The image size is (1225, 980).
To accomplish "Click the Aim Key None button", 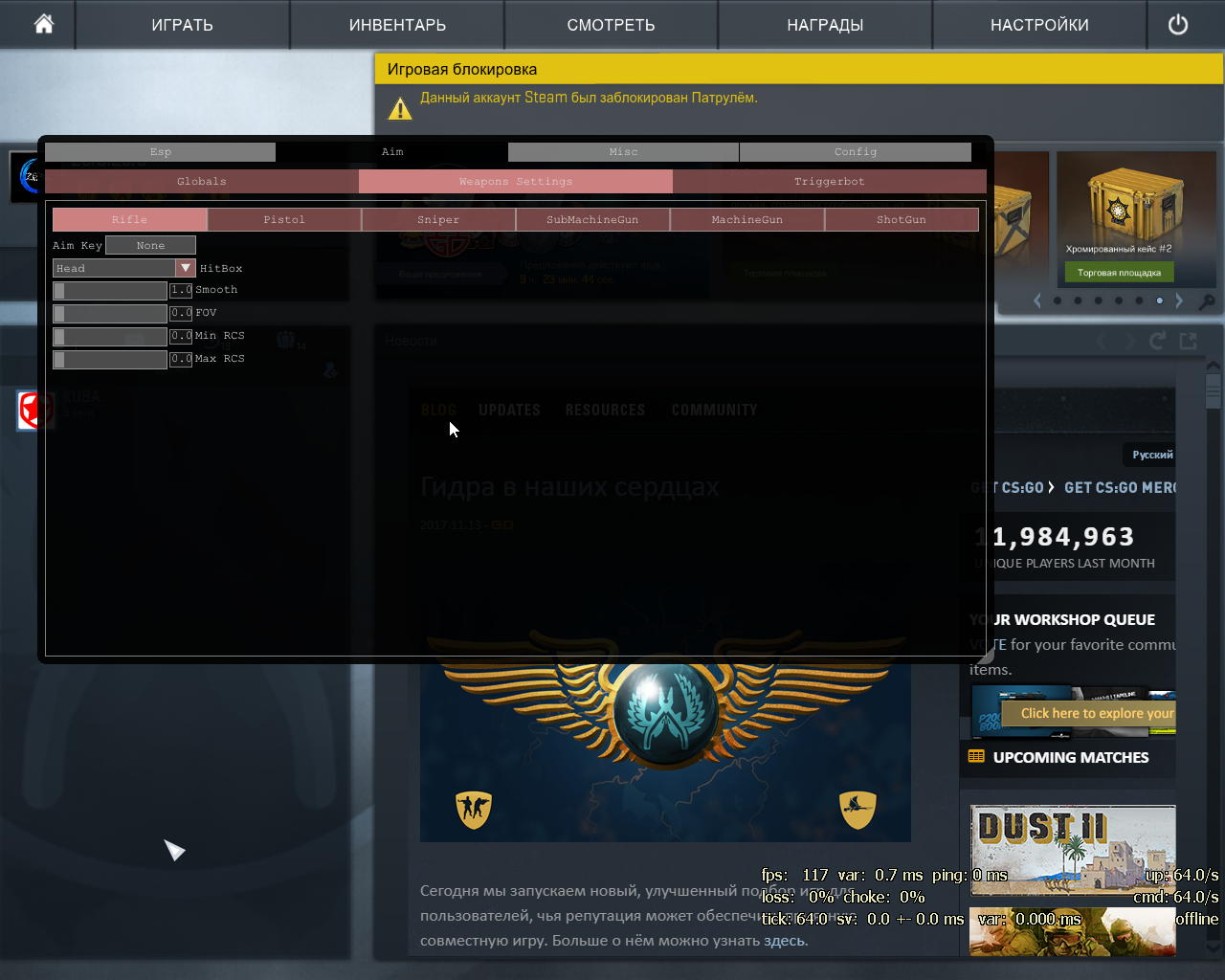I will (150, 245).
